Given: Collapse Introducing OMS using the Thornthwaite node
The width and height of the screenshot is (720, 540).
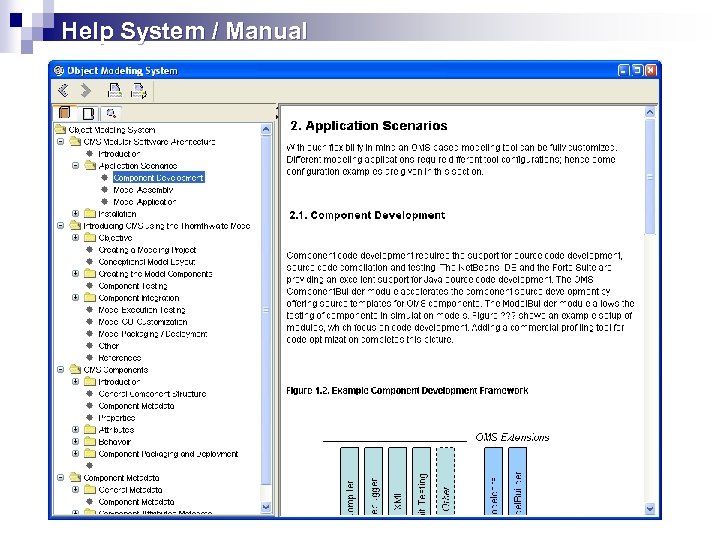Looking at the screenshot, I should click(x=61, y=225).
